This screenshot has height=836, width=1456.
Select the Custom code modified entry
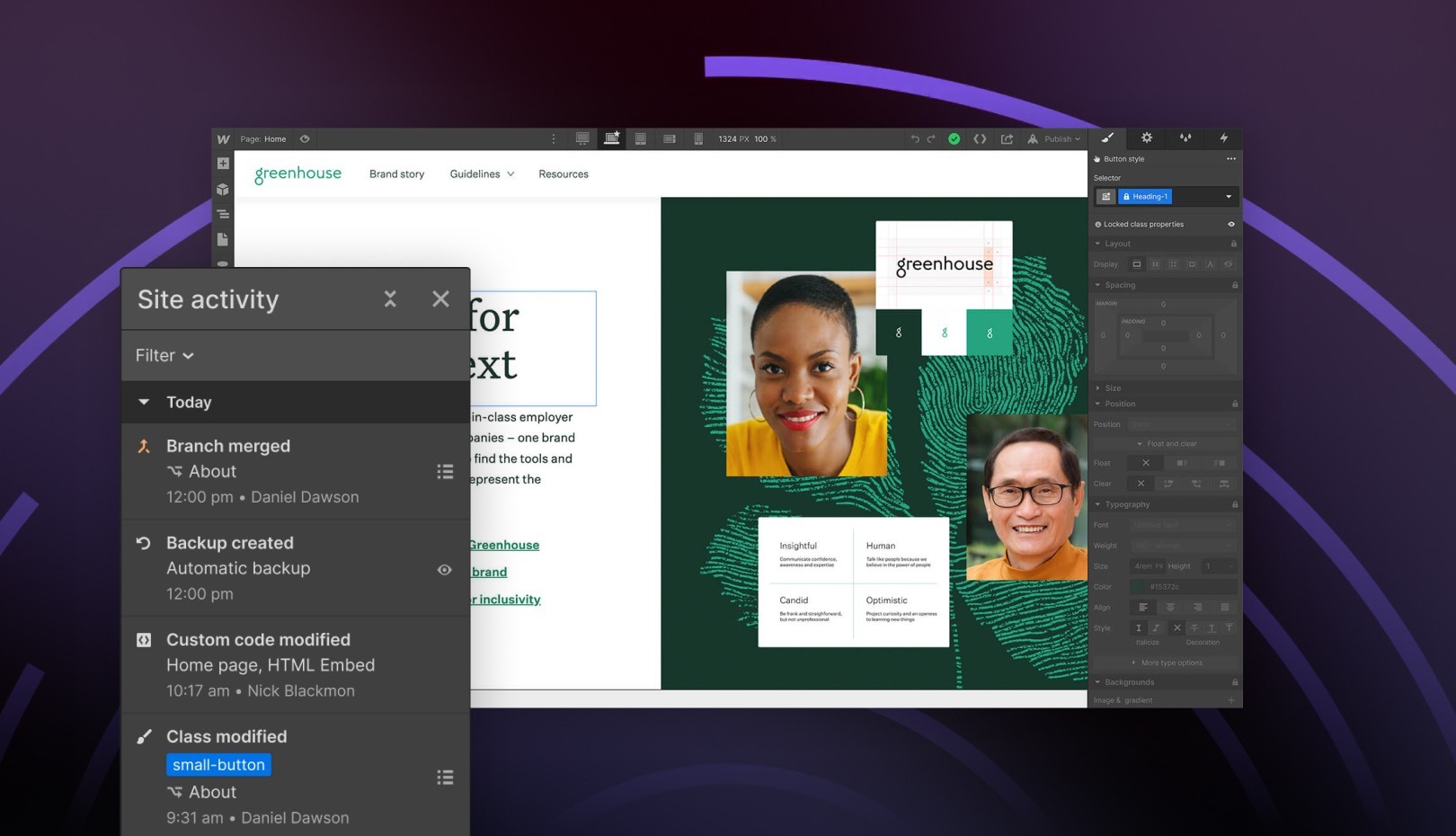click(296, 665)
